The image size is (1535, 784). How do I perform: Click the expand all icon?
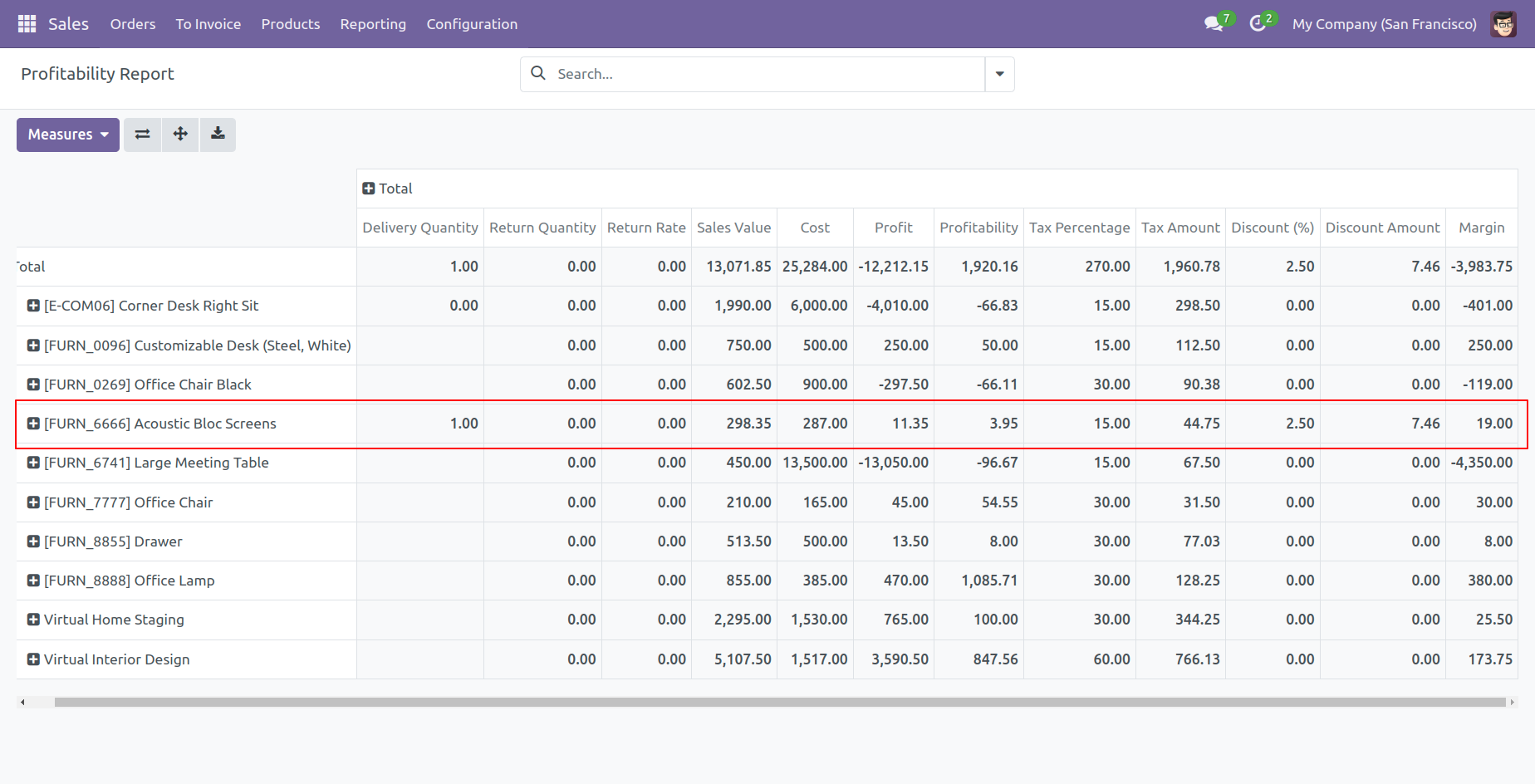tap(180, 135)
